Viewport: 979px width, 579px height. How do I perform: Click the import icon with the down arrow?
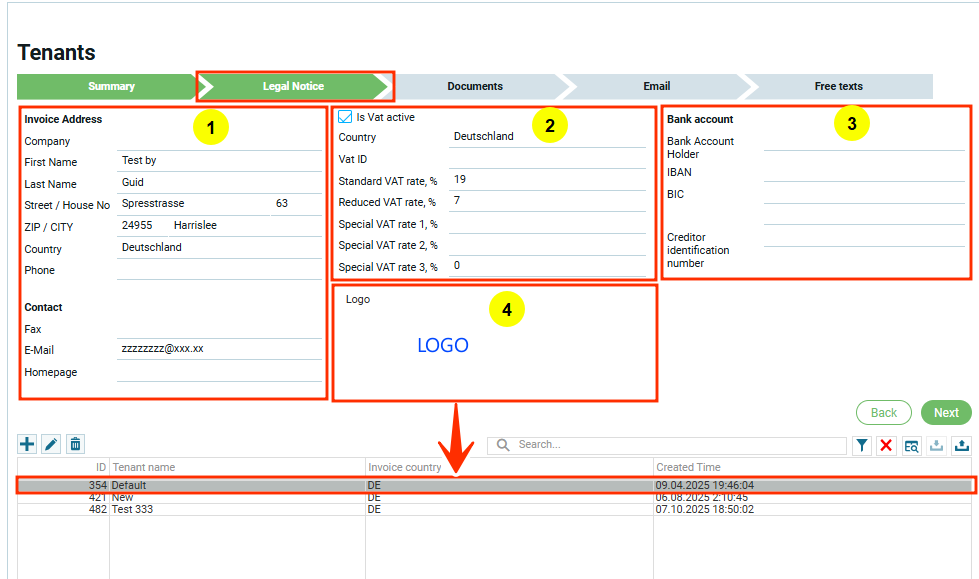(x=936, y=445)
